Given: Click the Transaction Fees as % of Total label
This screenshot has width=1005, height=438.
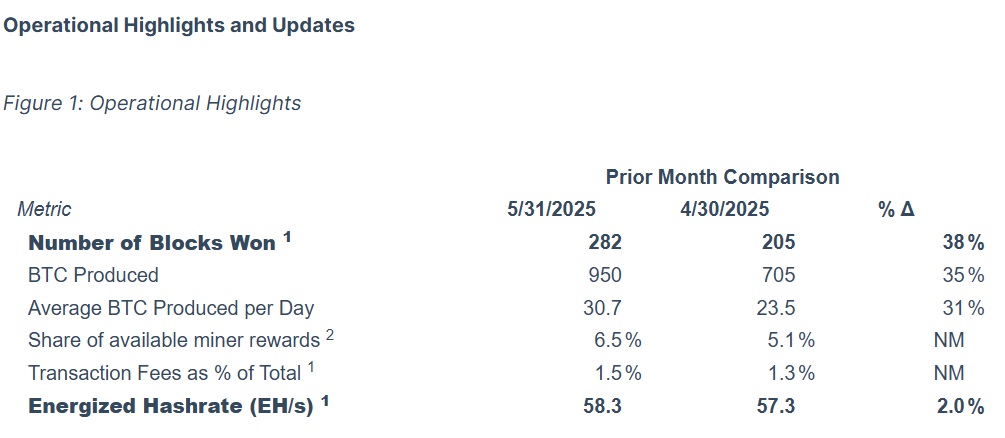Looking at the screenshot, I should pyautogui.click(x=164, y=373).
